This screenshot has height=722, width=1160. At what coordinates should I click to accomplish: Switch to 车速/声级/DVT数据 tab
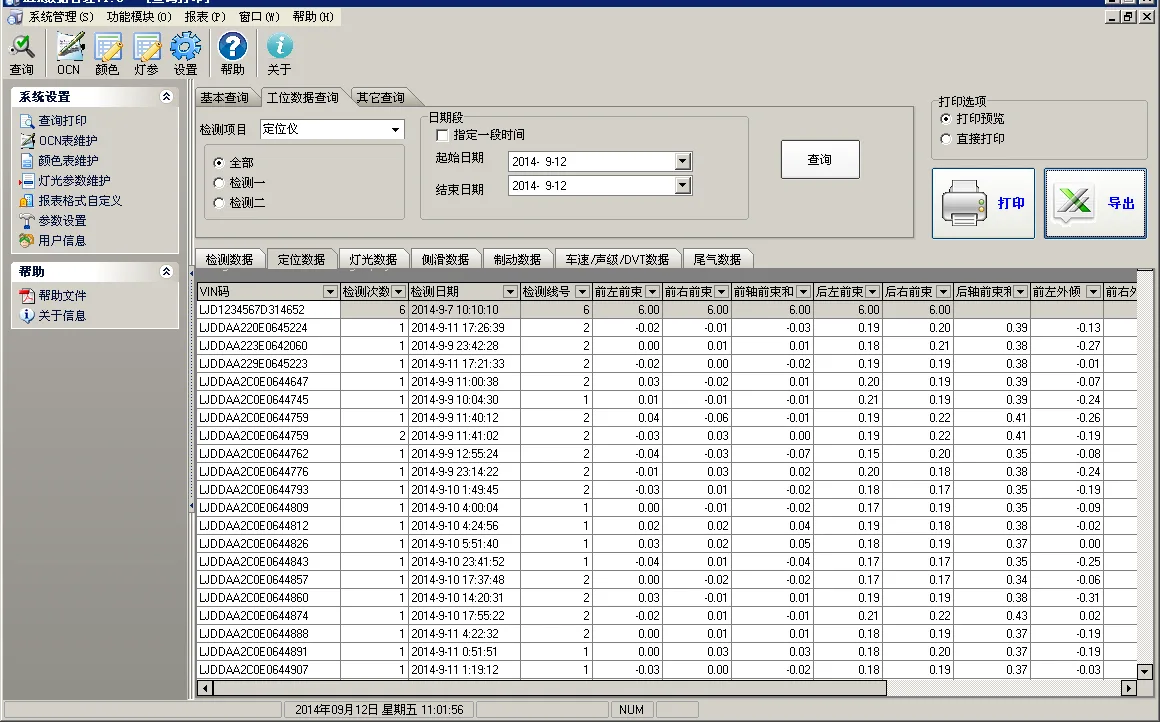click(x=617, y=260)
